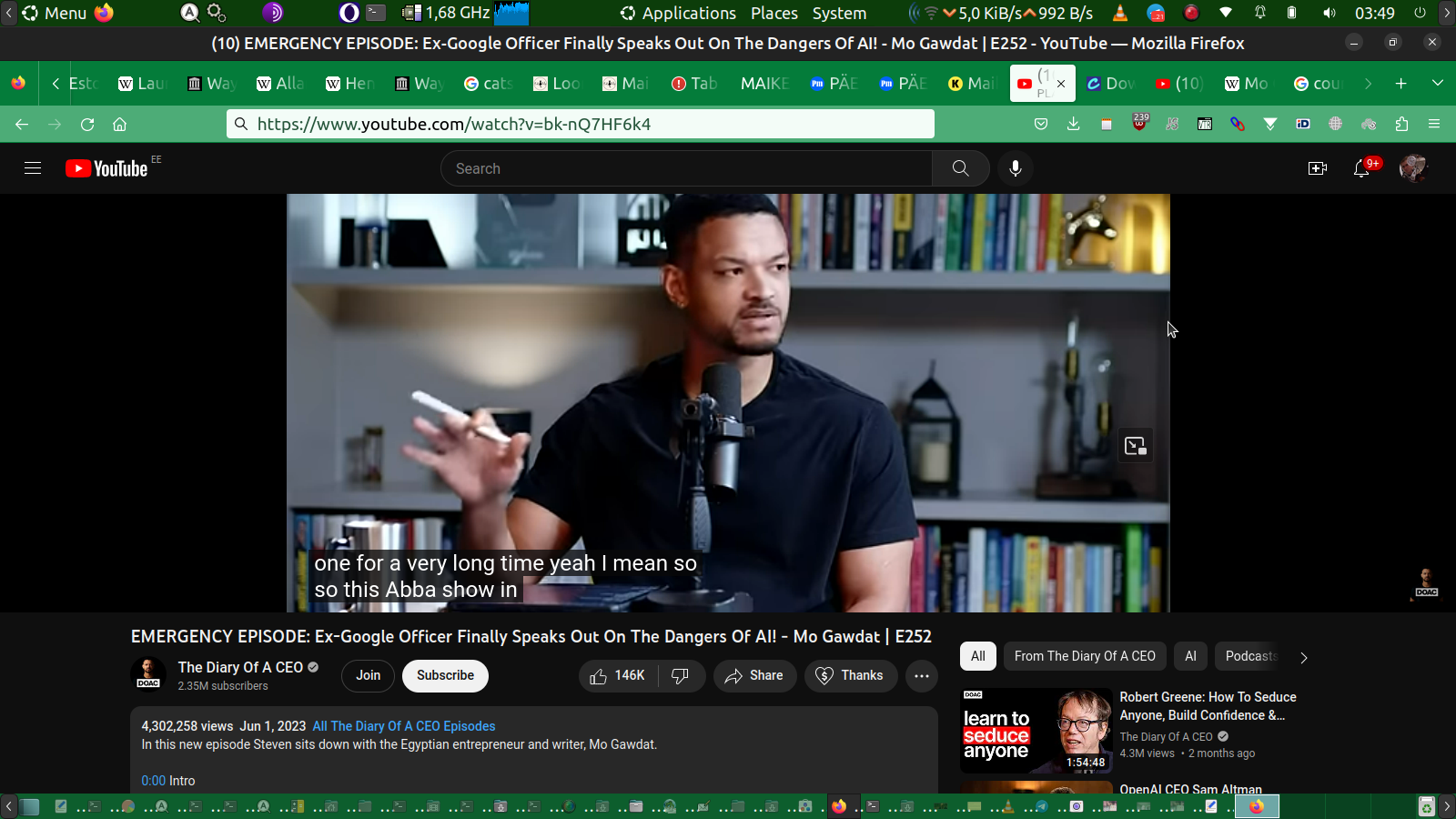The image size is (1456, 819).
Task: Jump to 0:00 Intro timestamp
Action: (154, 781)
